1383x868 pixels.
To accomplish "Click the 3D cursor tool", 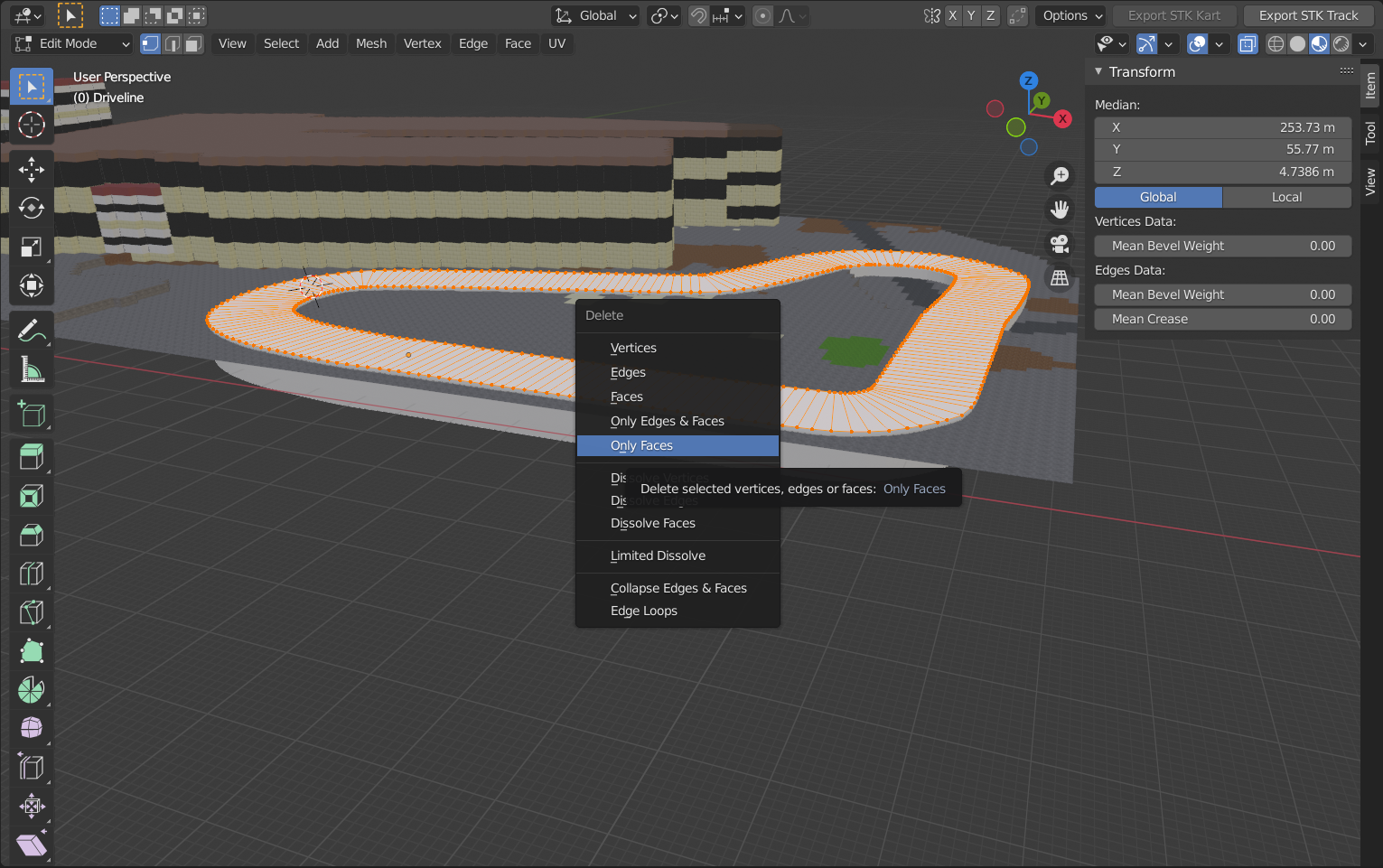I will pos(32,125).
